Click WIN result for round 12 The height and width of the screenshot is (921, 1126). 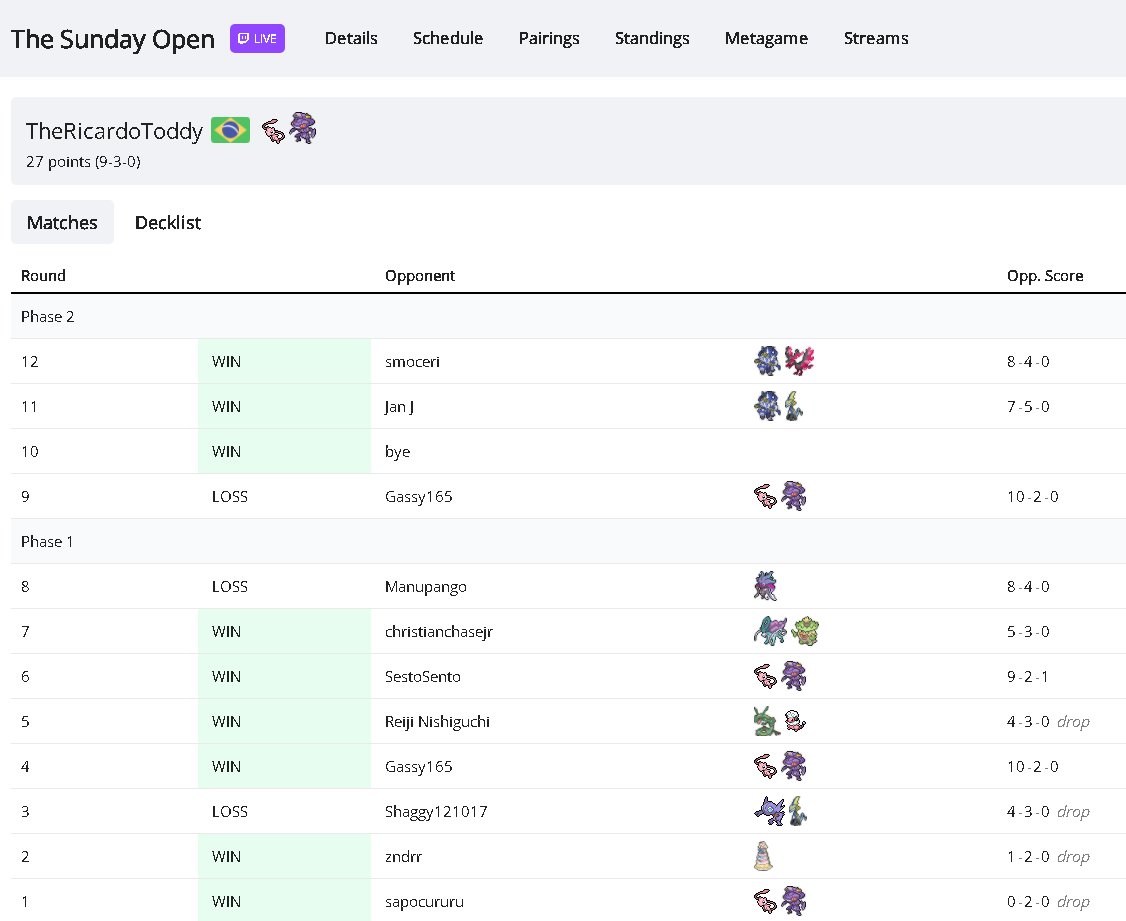(x=226, y=362)
